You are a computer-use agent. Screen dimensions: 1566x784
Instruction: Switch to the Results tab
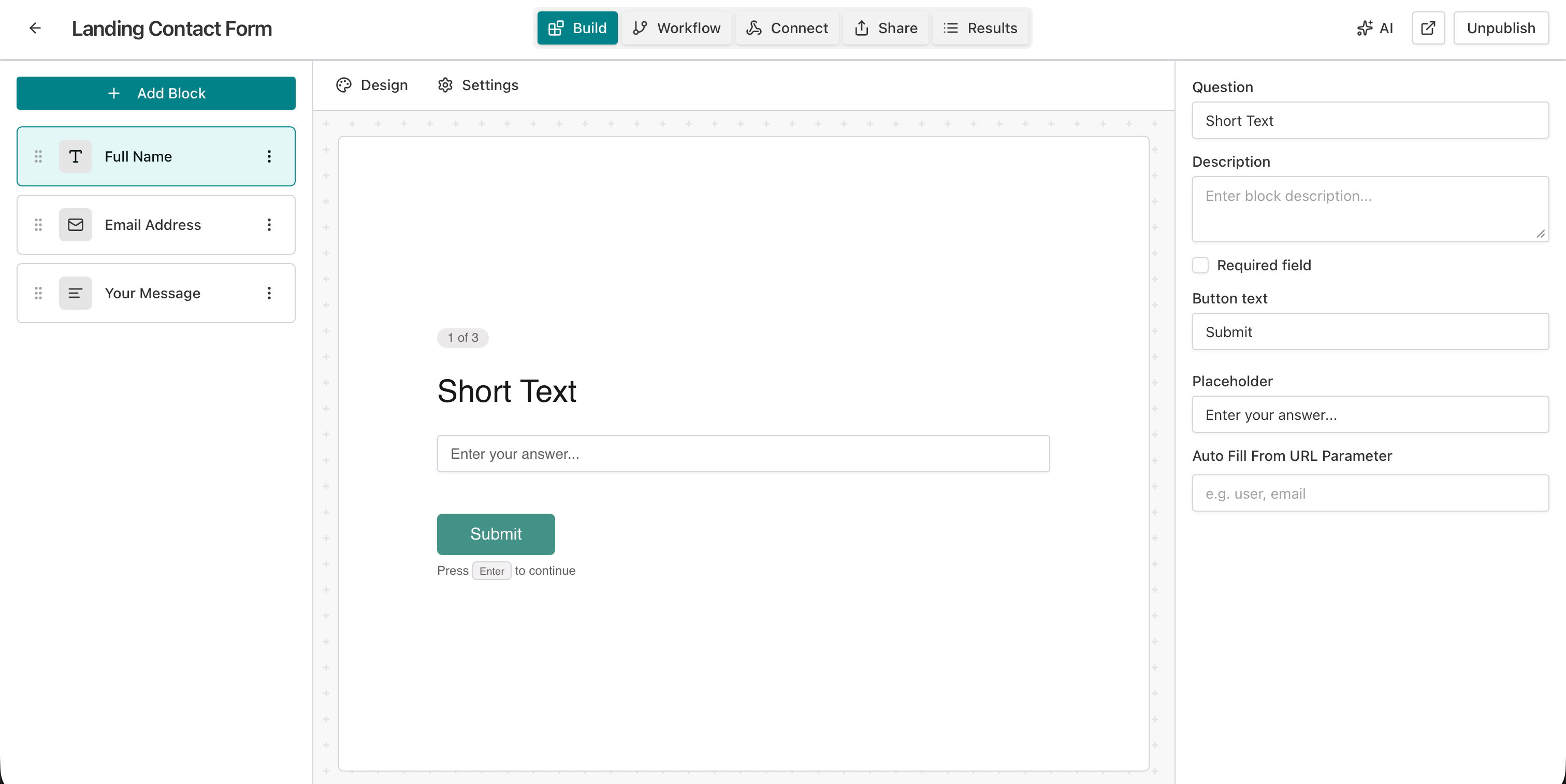coord(981,28)
